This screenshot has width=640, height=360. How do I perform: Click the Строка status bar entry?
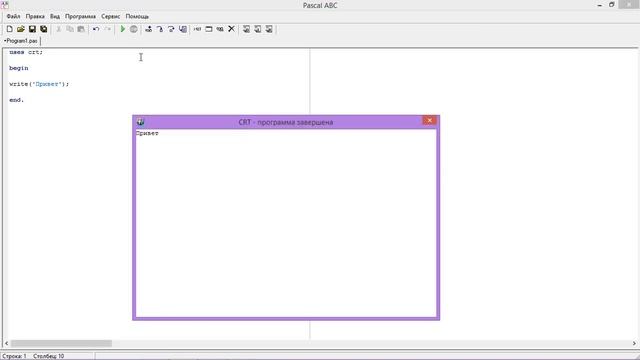tap(14, 356)
